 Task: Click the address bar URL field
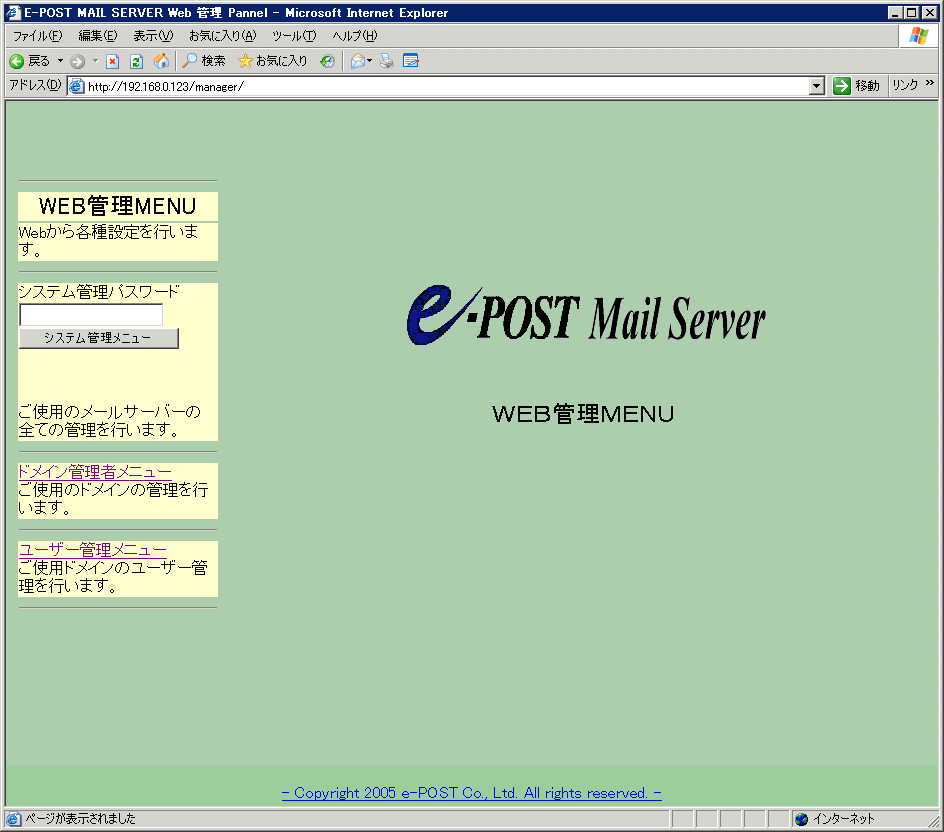[447, 87]
